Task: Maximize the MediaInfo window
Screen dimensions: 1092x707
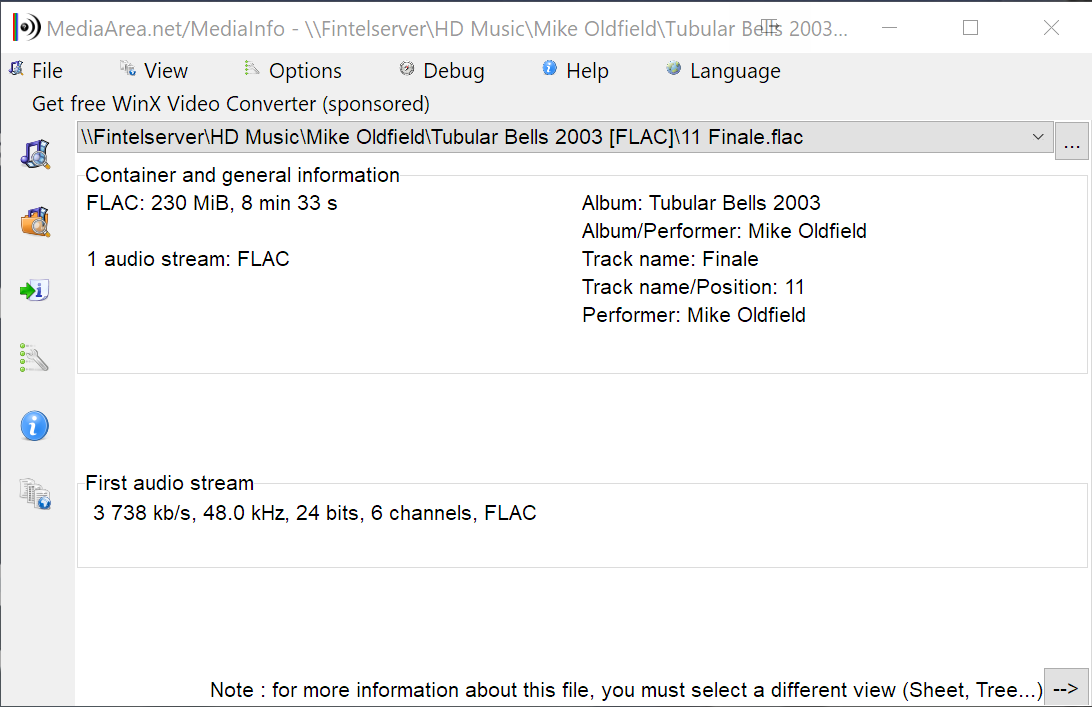Action: [970, 28]
